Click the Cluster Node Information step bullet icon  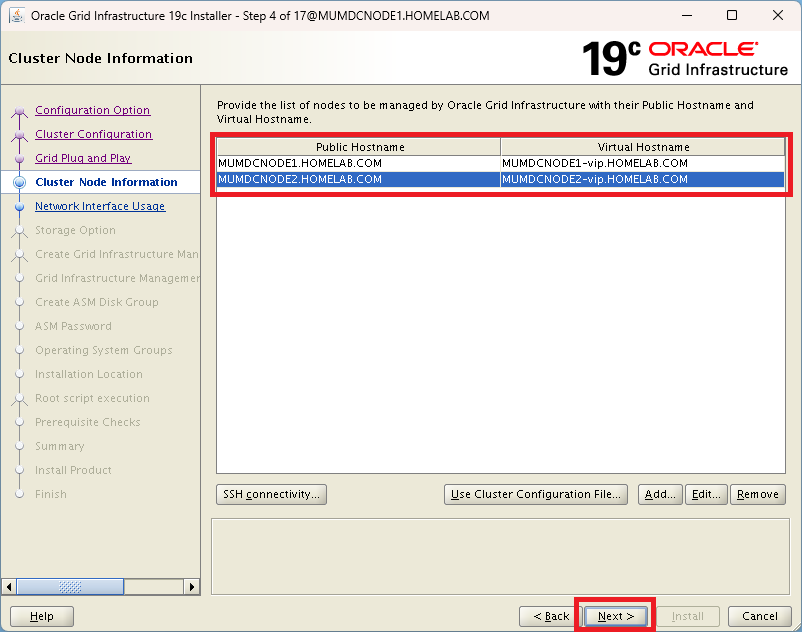point(19,183)
